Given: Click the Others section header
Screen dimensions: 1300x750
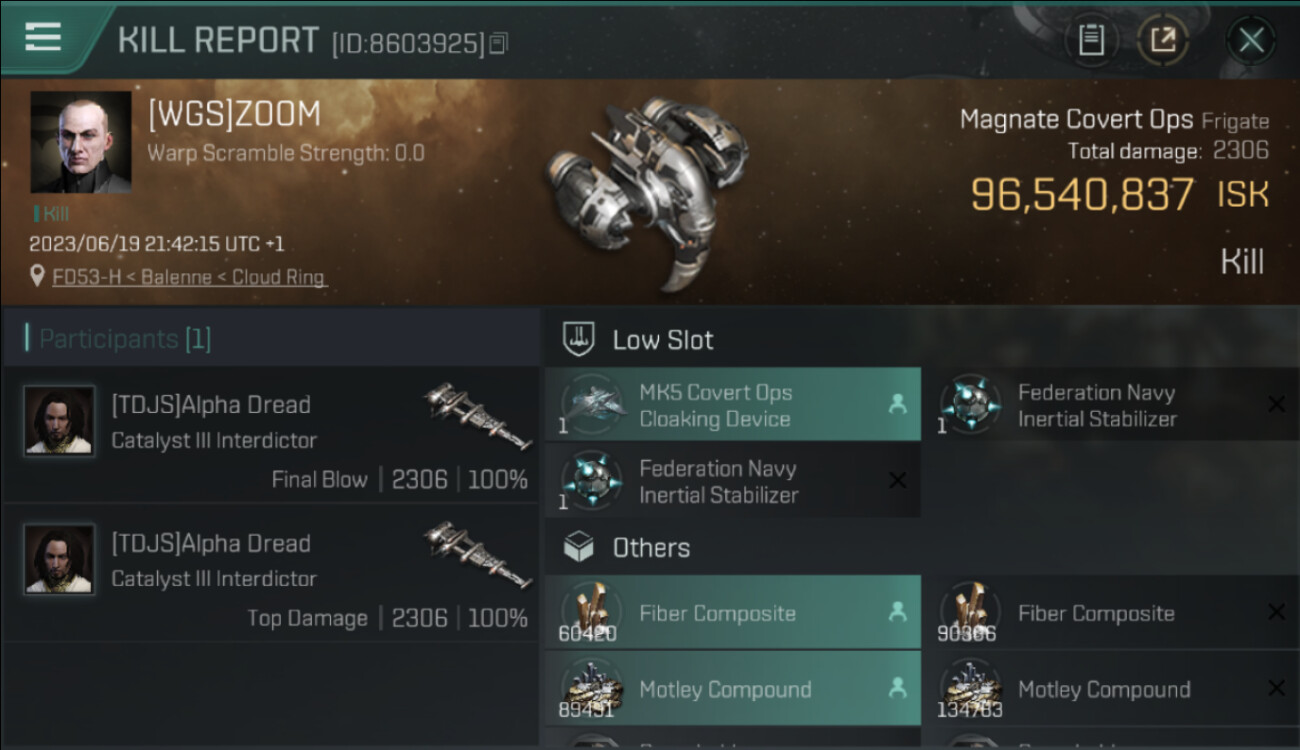Looking at the screenshot, I should [650, 548].
